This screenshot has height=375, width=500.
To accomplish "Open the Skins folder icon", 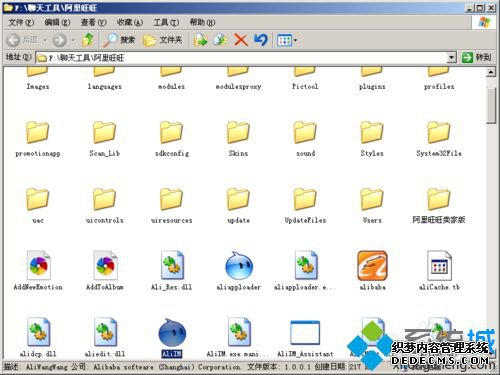I will click(x=238, y=132).
